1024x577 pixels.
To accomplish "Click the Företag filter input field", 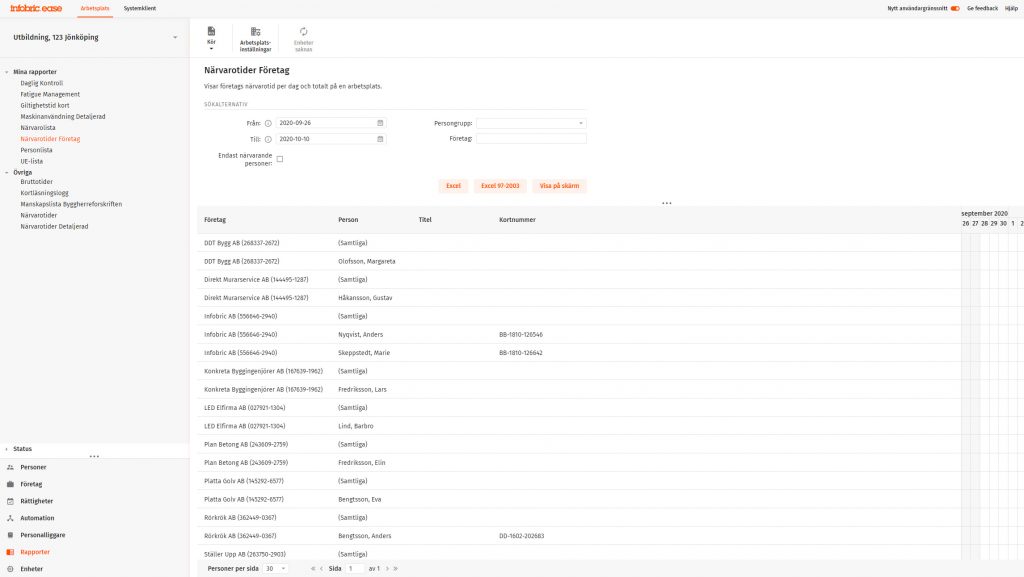I will click(x=531, y=138).
